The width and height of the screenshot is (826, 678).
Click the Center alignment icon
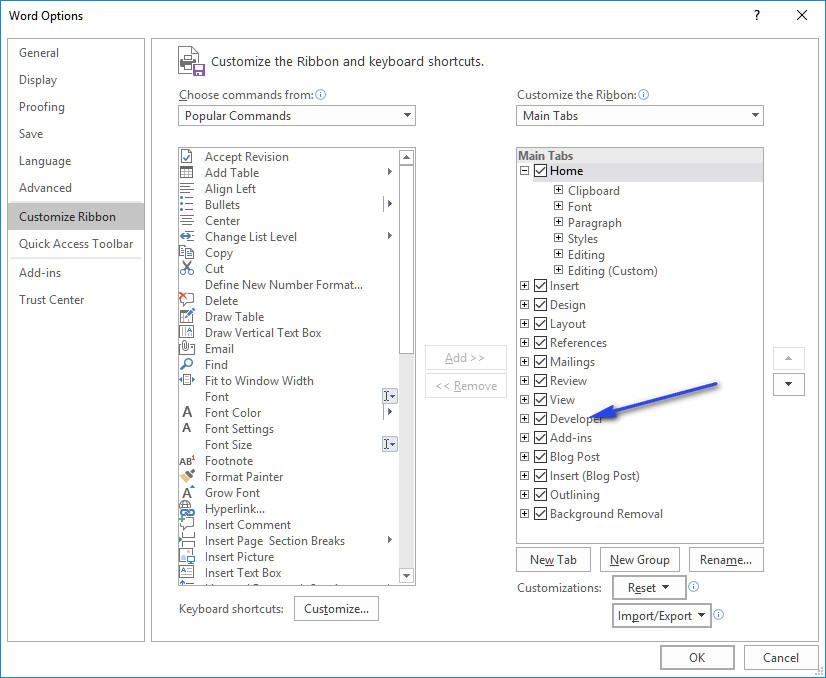pyautogui.click(x=186, y=220)
